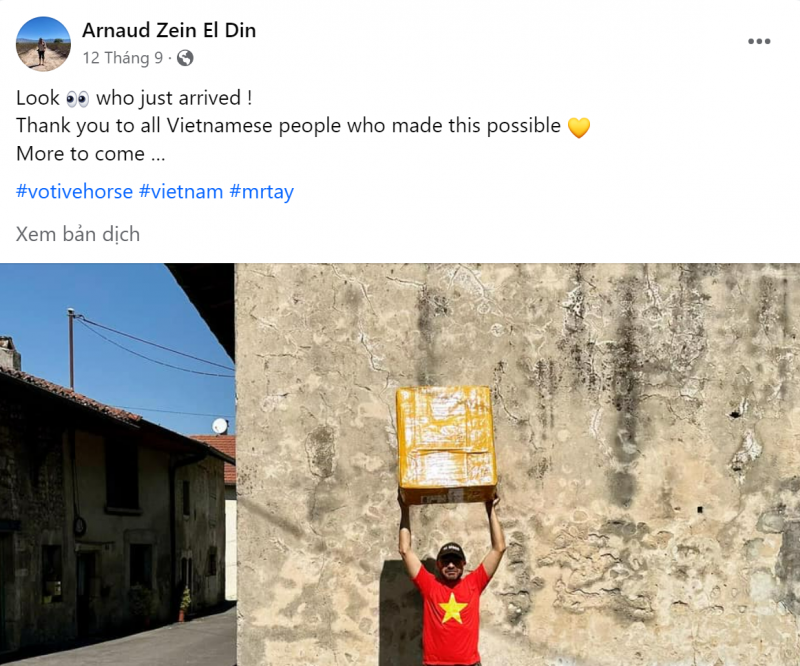Image resolution: width=800 pixels, height=666 pixels.
Task: Click Xem bản dịch to translate post
Action: pyautogui.click(x=78, y=234)
